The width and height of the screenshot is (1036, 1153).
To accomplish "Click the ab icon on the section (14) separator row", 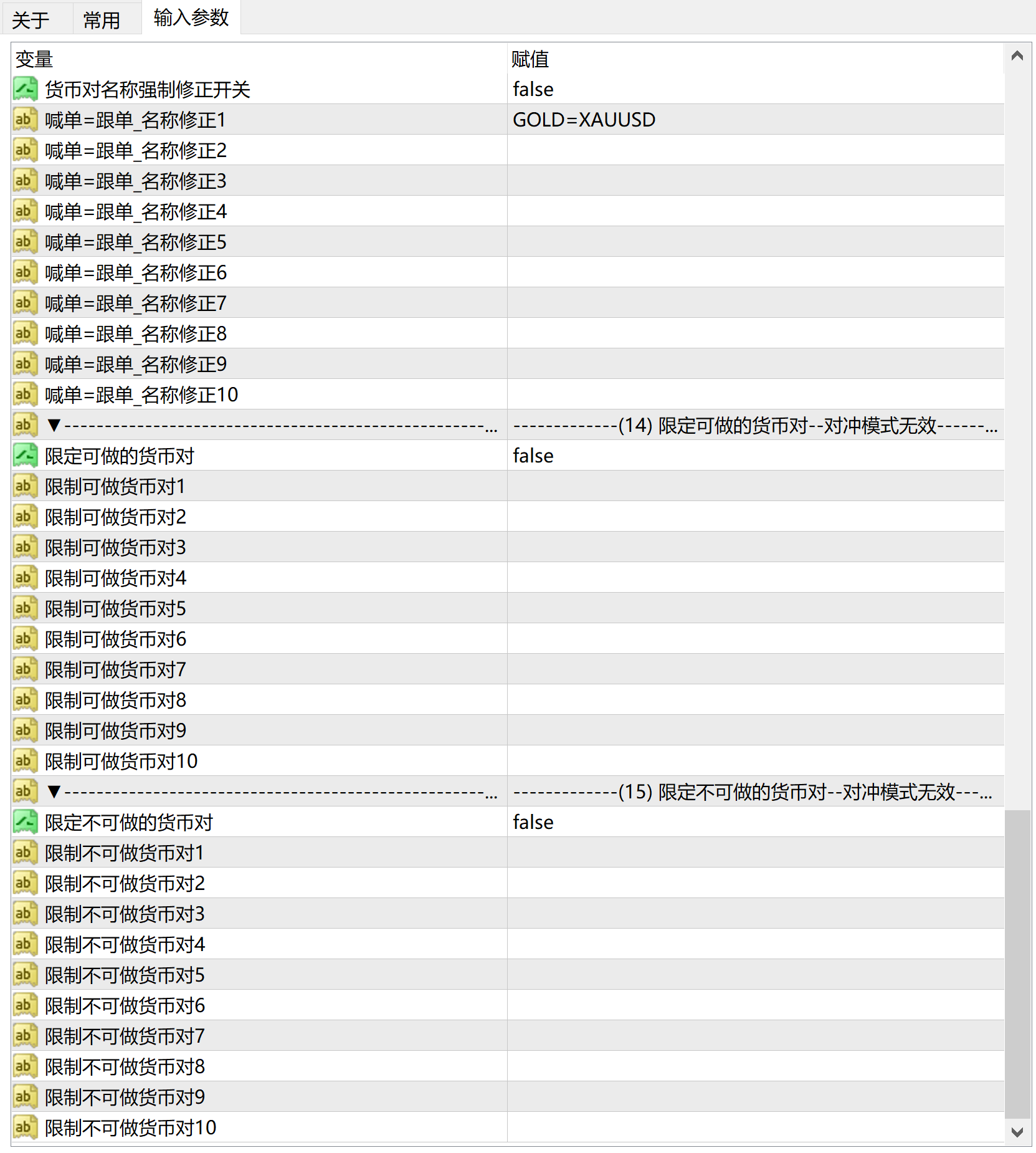I will point(24,424).
